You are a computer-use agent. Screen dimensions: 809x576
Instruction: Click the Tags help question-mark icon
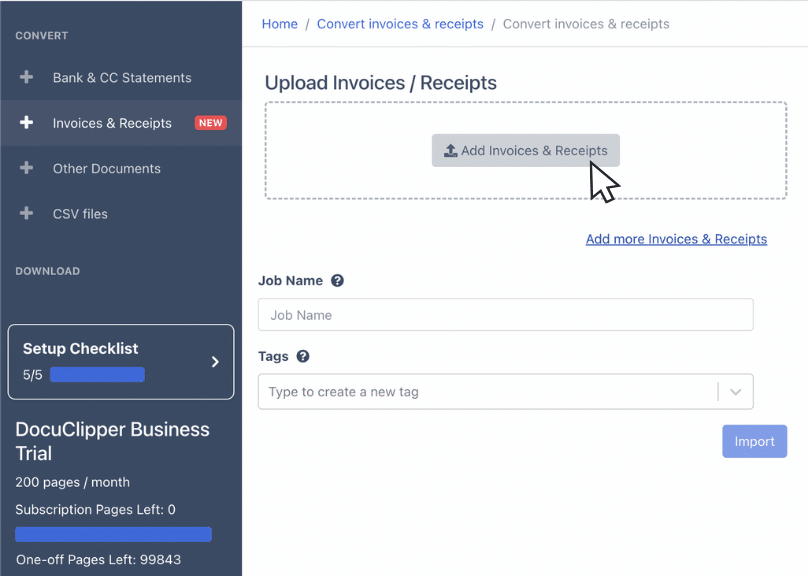(x=303, y=357)
